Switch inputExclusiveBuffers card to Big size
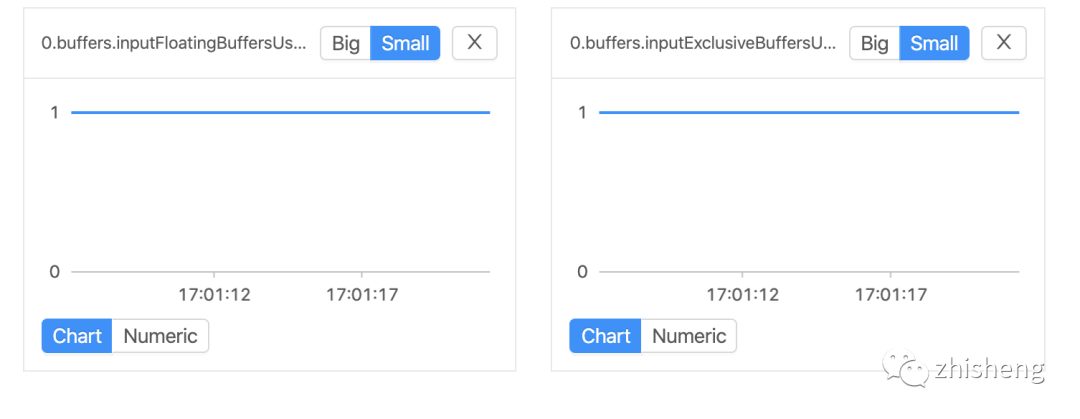 [875, 43]
